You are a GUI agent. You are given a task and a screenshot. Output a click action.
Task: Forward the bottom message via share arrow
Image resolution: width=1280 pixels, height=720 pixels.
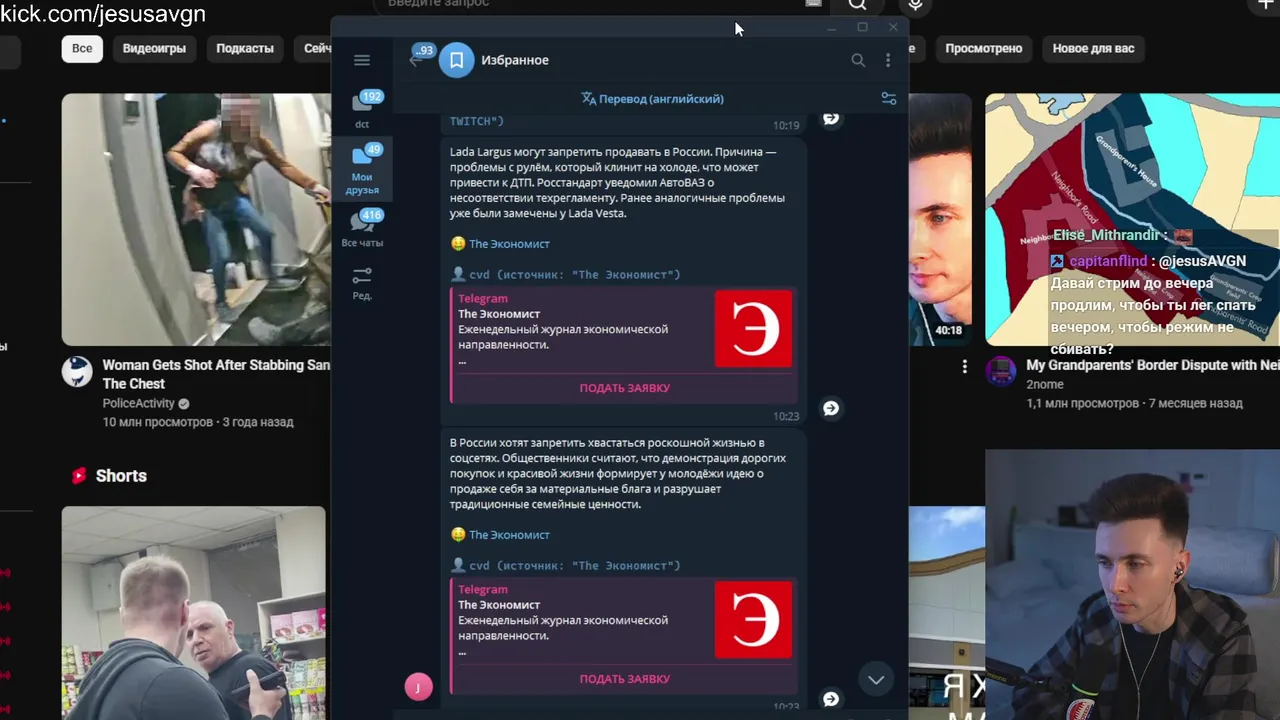pos(831,699)
